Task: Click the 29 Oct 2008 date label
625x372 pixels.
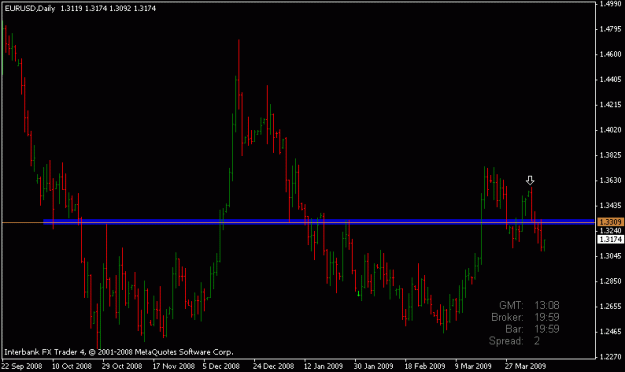Action: tap(122, 366)
